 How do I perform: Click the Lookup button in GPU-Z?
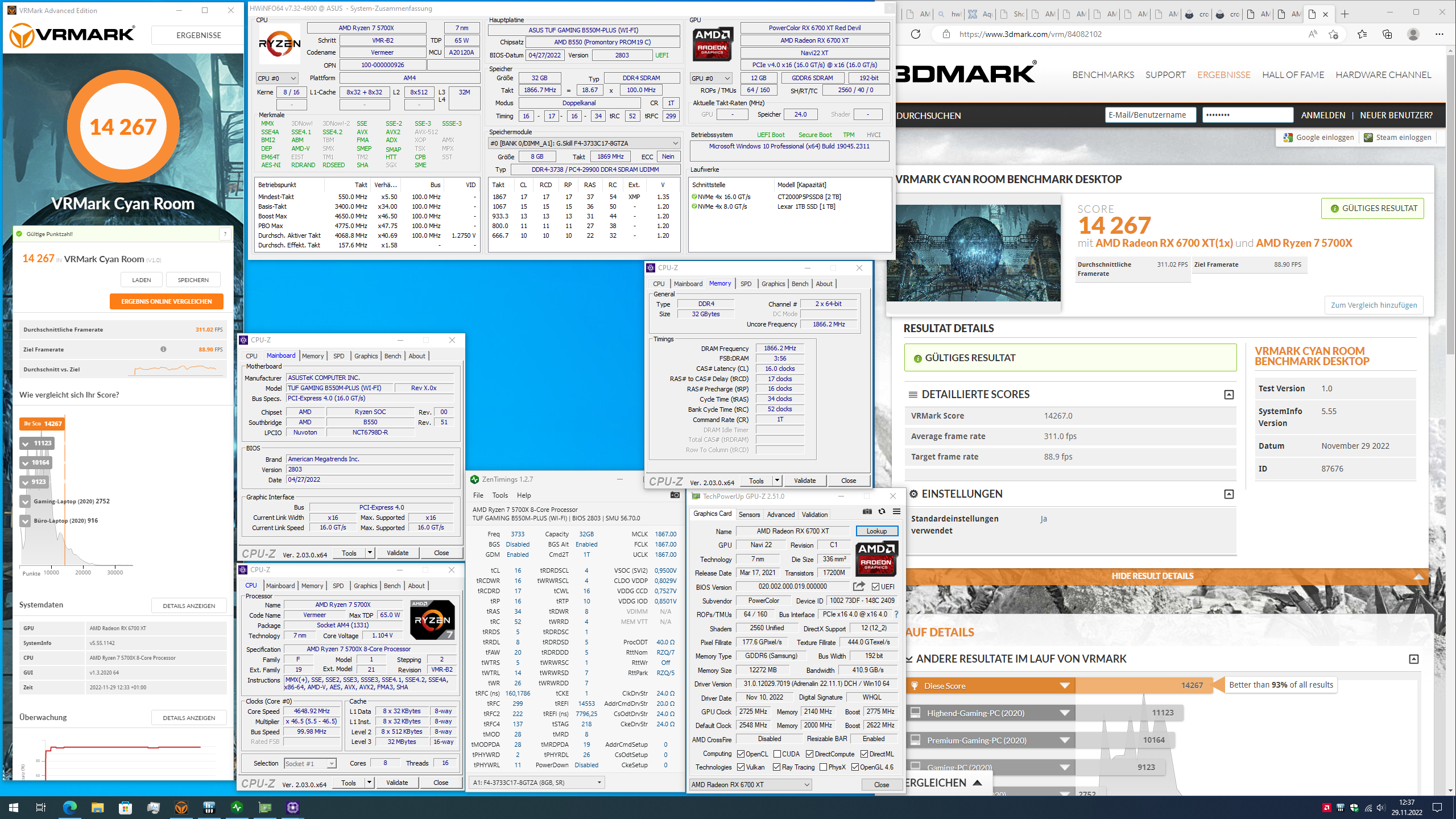(x=876, y=531)
